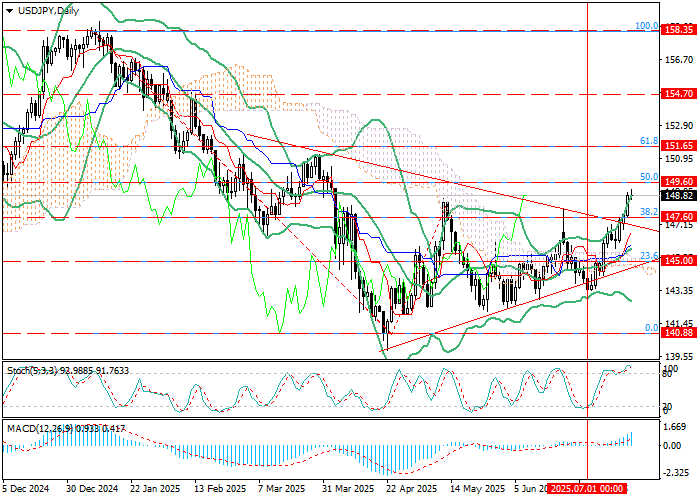The width and height of the screenshot is (700, 500).
Task: Click the 152.90 price scale value
Action: pyautogui.click(x=679, y=125)
